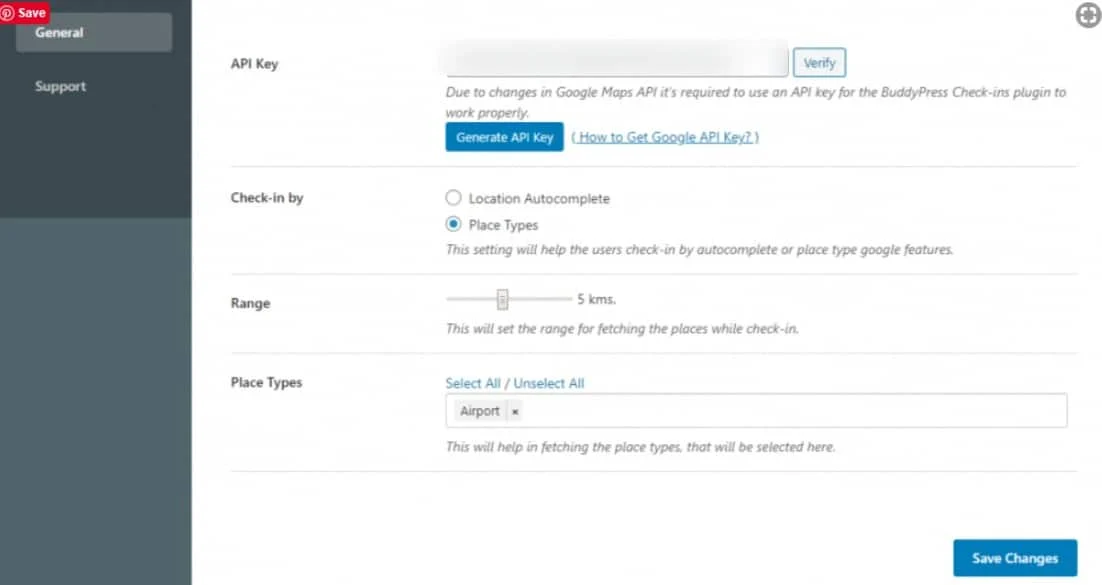The image size is (1102, 585).
Task: Click into the API Key input field
Action: pos(617,62)
